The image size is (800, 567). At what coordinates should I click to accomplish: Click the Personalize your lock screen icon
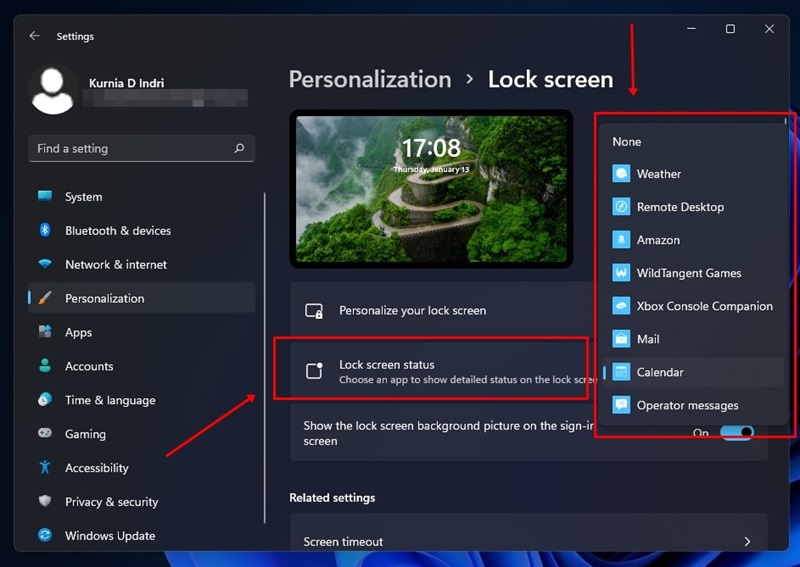click(x=314, y=310)
